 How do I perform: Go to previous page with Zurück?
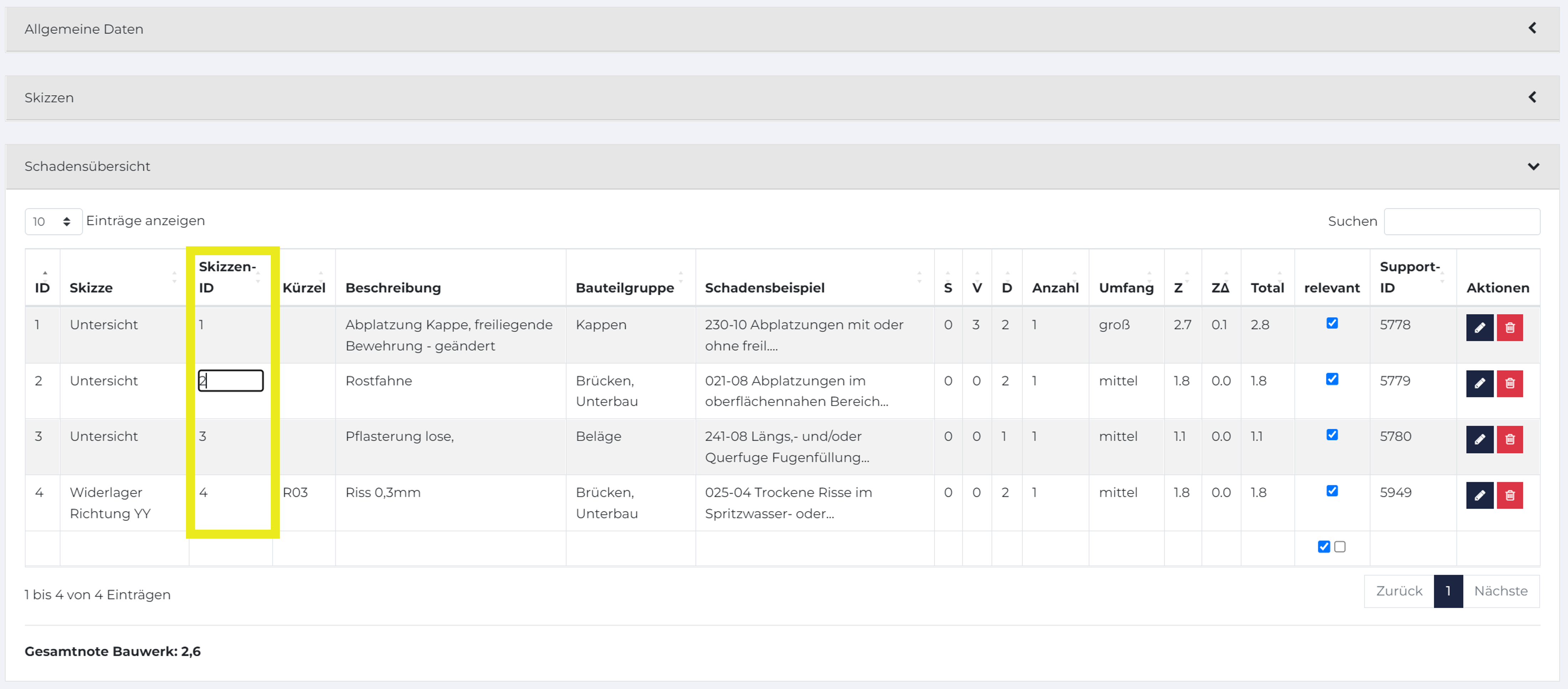(1399, 591)
